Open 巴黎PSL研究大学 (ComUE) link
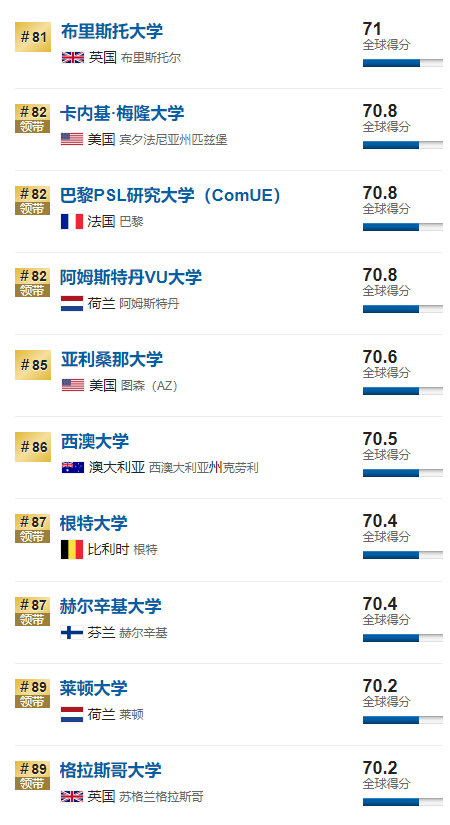The width and height of the screenshot is (450, 825). coord(170,195)
